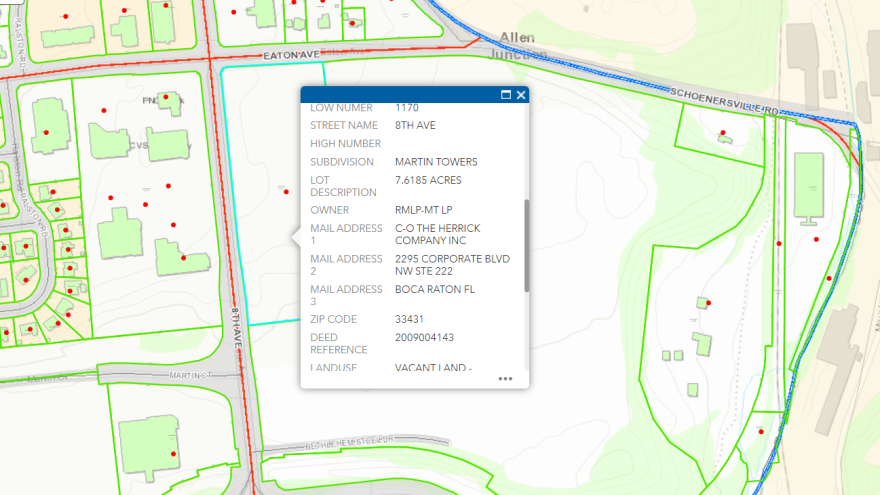Click the blue title bar of the popup

click(x=400, y=95)
